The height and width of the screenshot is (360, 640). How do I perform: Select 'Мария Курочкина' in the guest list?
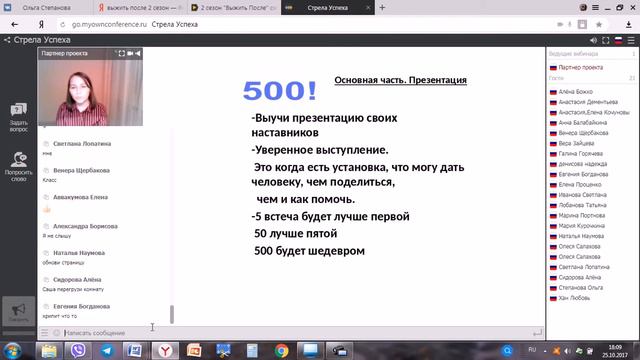click(582, 226)
